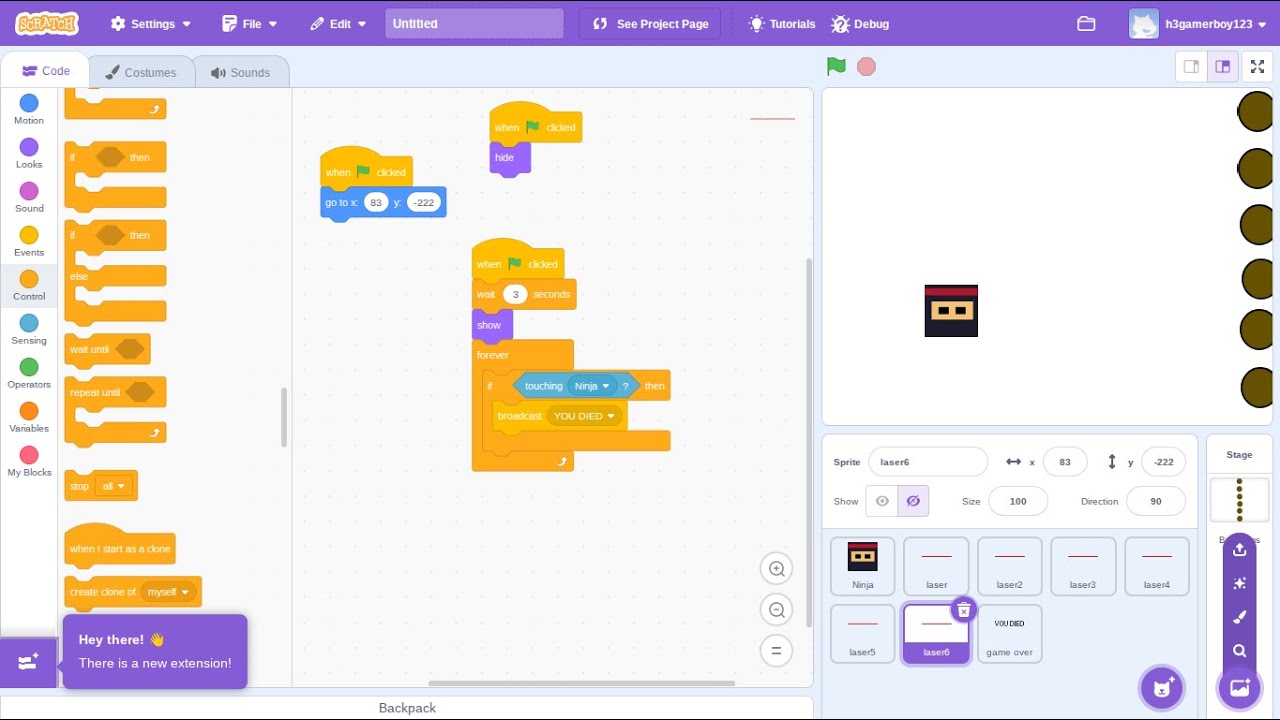Image resolution: width=1280 pixels, height=720 pixels.
Task: Select the Events block category
Action: pos(29,241)
